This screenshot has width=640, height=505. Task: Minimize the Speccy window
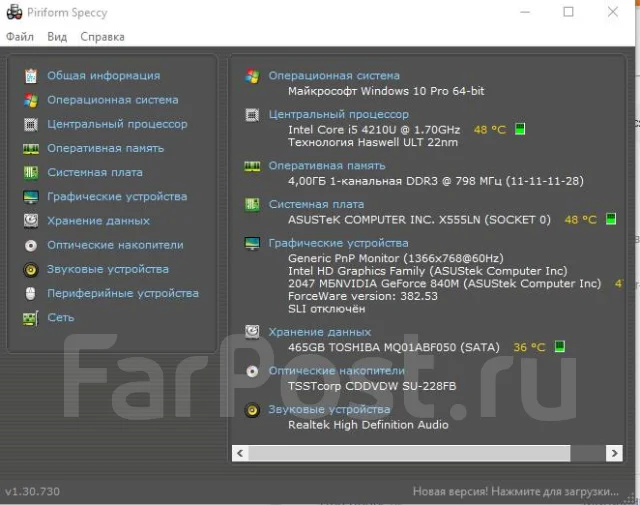point(525,12)
